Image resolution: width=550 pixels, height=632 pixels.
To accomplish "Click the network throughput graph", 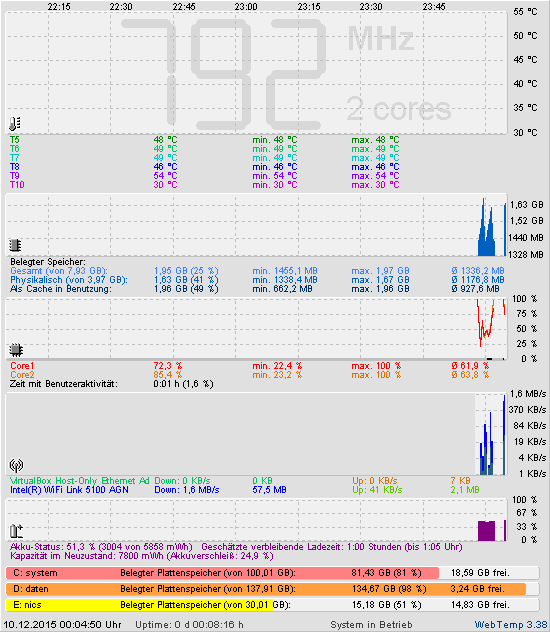I will tap(256, 434).
